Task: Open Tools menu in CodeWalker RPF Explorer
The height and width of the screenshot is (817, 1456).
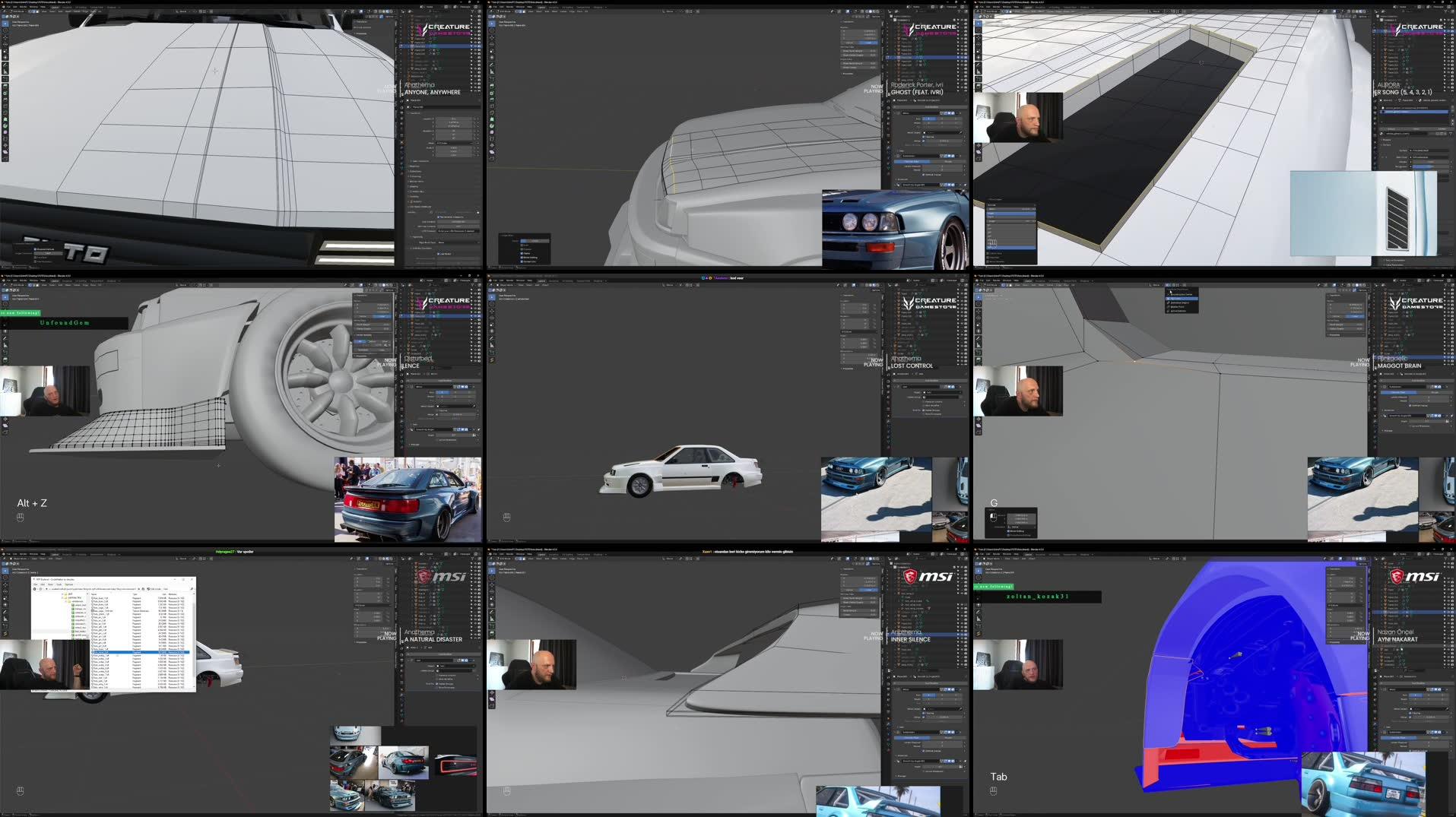Action: click(x=59, y=584)
